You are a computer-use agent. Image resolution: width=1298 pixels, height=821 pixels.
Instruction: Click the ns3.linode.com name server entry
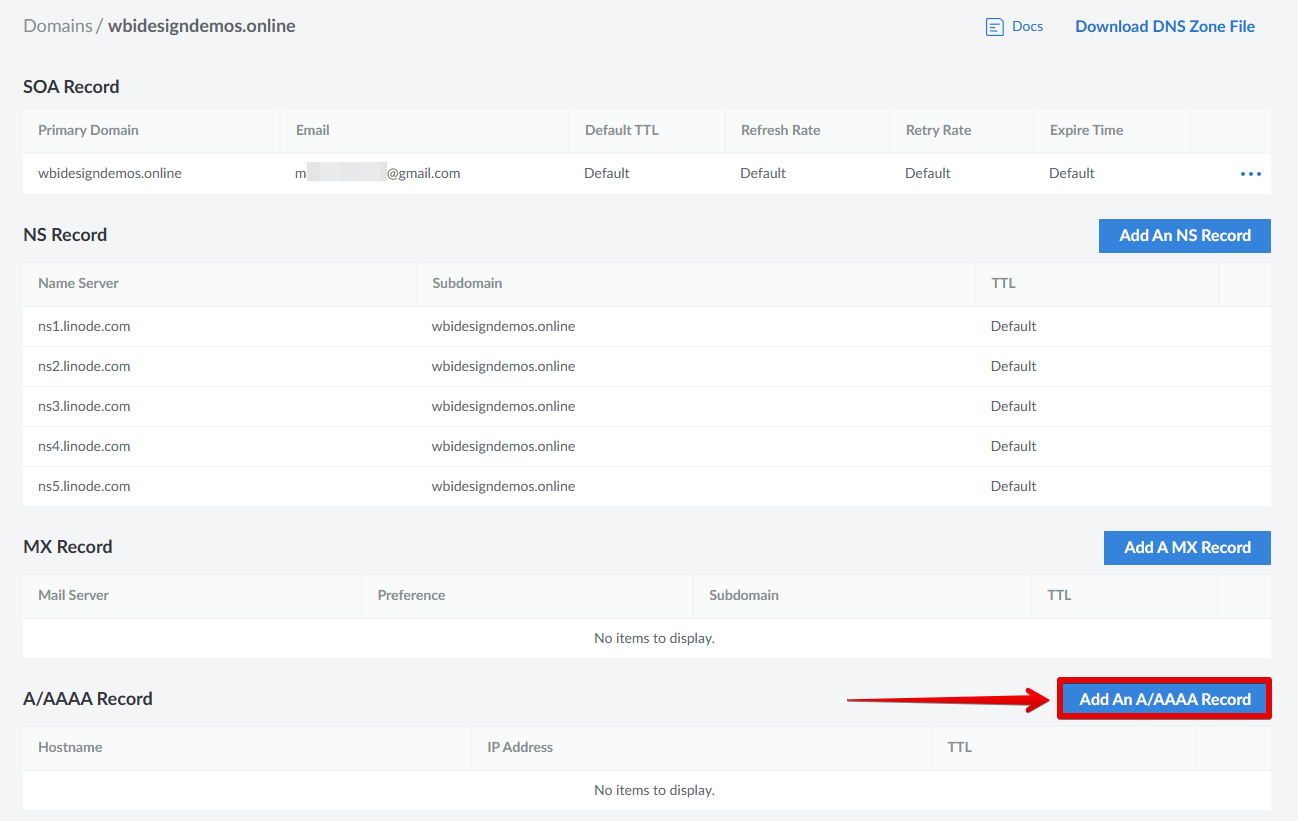click(84, 406)
